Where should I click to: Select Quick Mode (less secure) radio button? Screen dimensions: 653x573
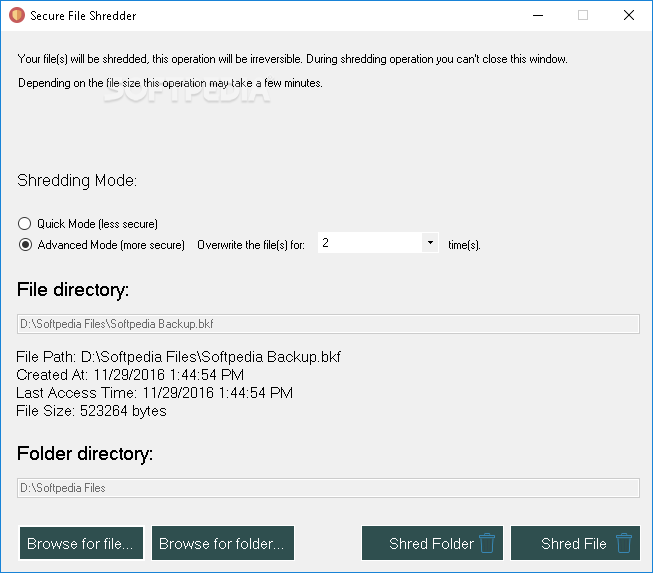25,224
